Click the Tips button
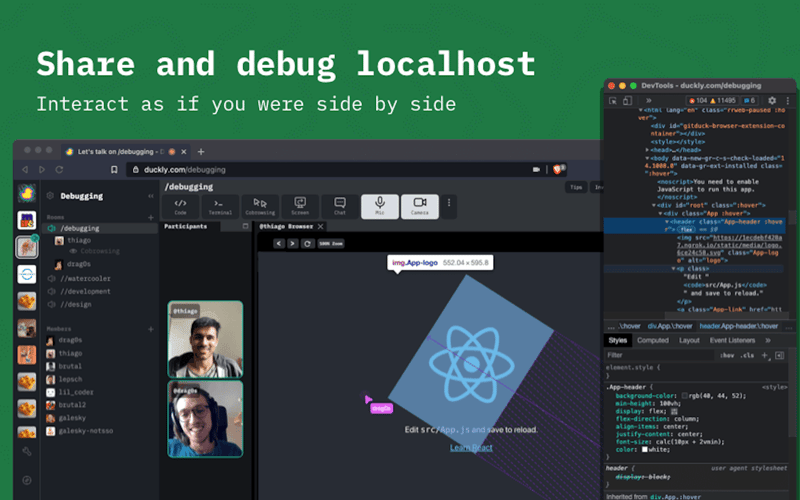 (576, 187)
